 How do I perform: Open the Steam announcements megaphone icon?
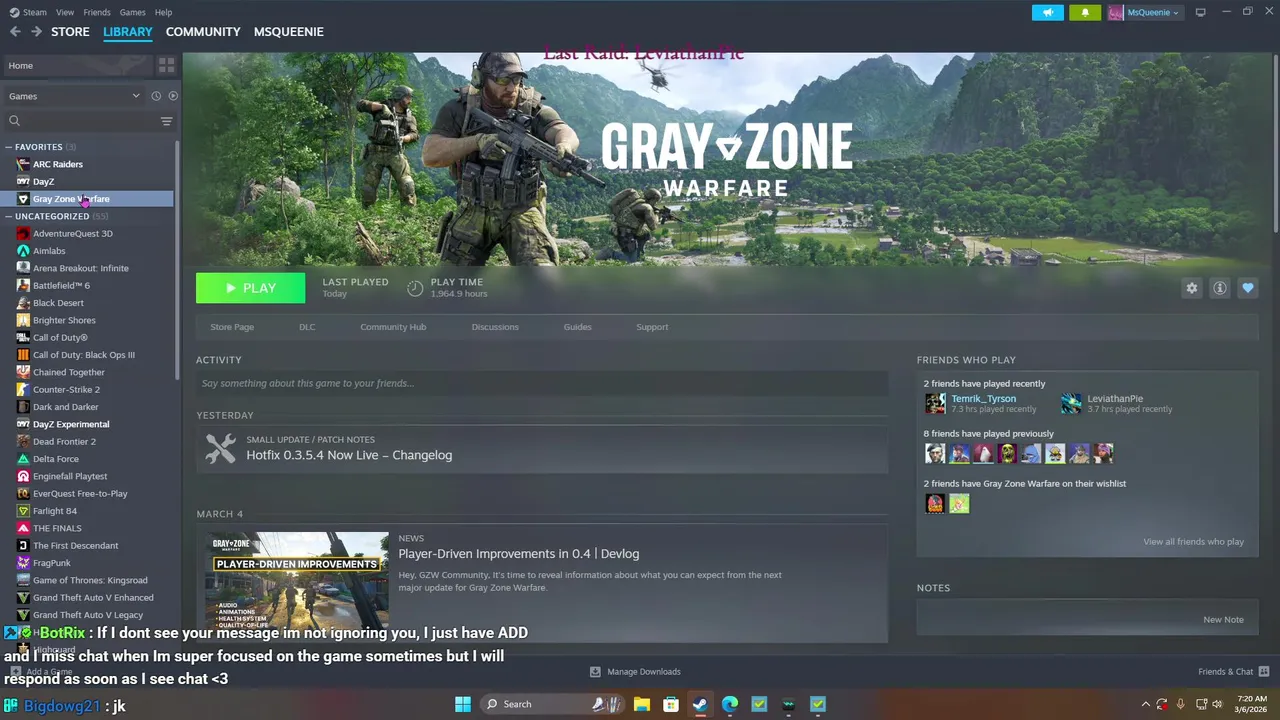pos(1048,12)
